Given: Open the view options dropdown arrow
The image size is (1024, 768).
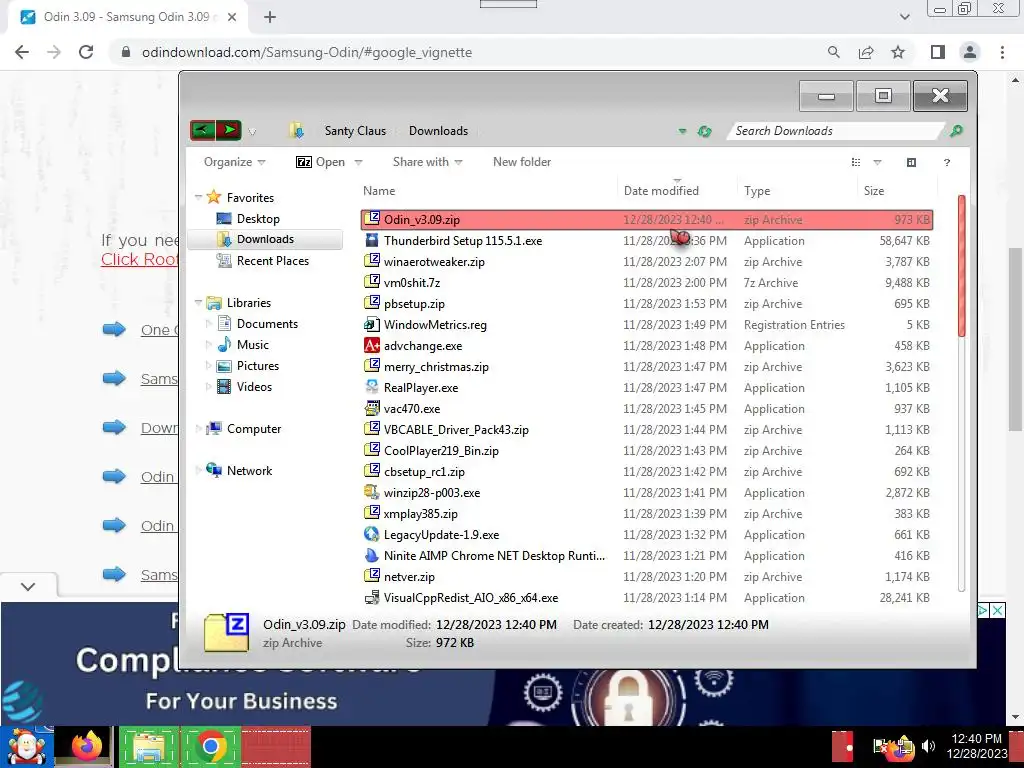Looking at the screenshot, I should coord(877,163).
